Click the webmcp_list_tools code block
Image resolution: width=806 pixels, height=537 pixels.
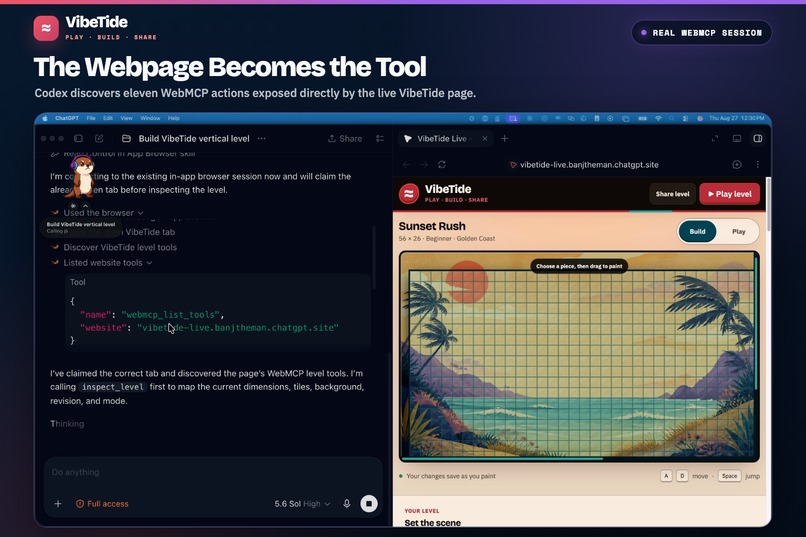pyautogui.click(x=218, y=312)
